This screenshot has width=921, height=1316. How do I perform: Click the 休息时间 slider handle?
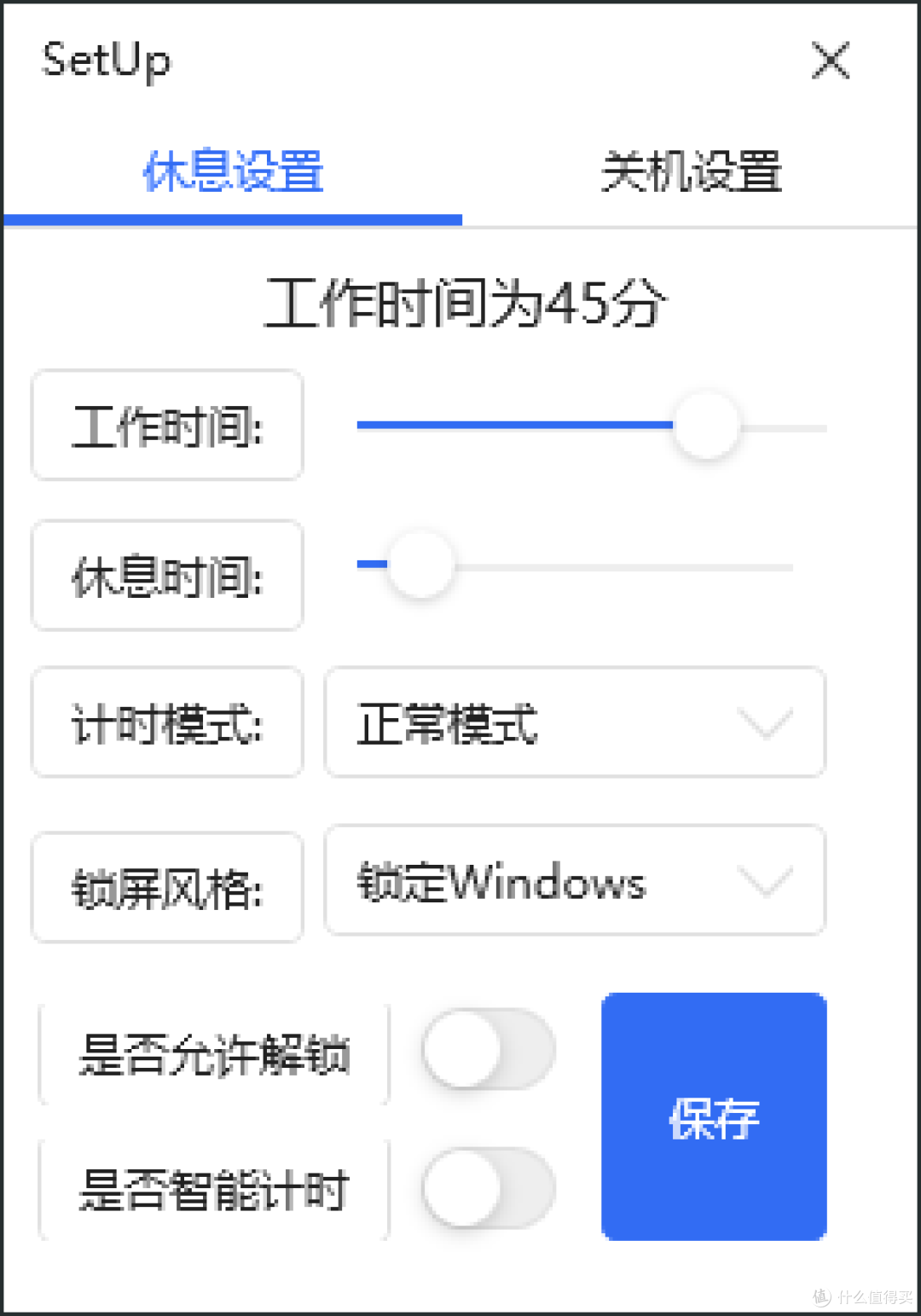tap(420, 565)
